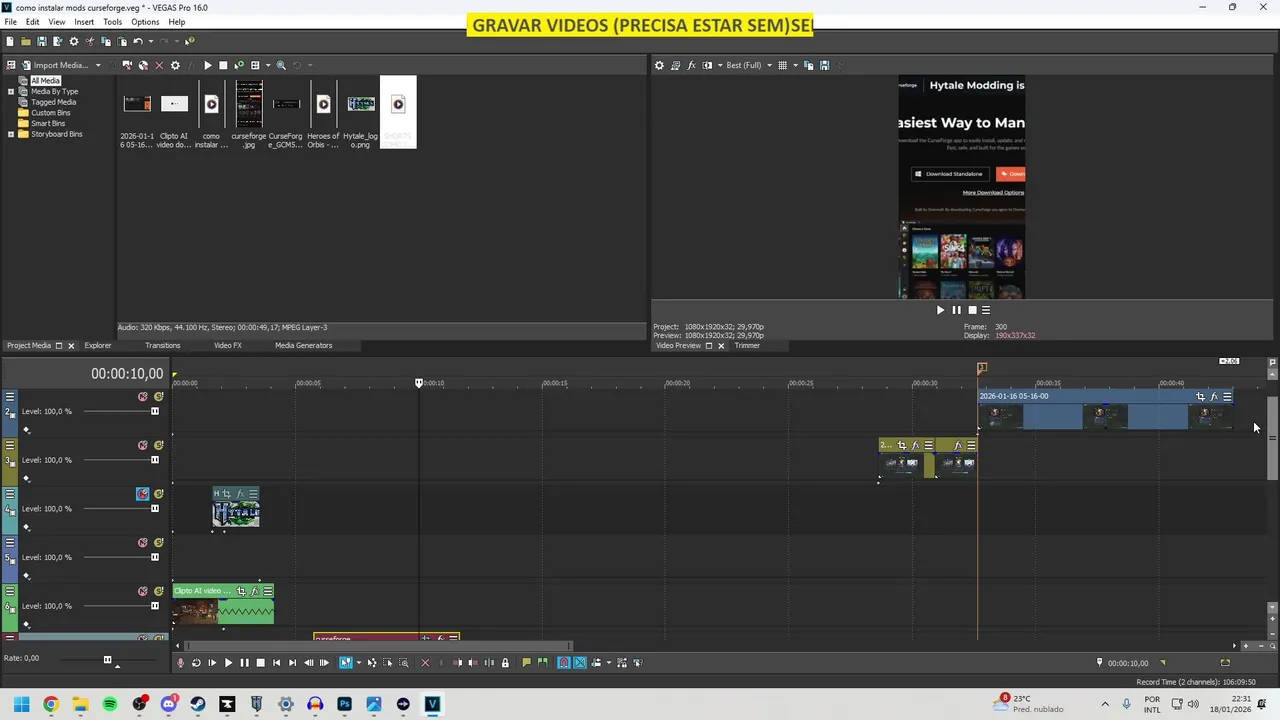Click Event Pan/Crop on 2026-01-16 clip
The image size is (1280, 720).
pos(1201,397)
